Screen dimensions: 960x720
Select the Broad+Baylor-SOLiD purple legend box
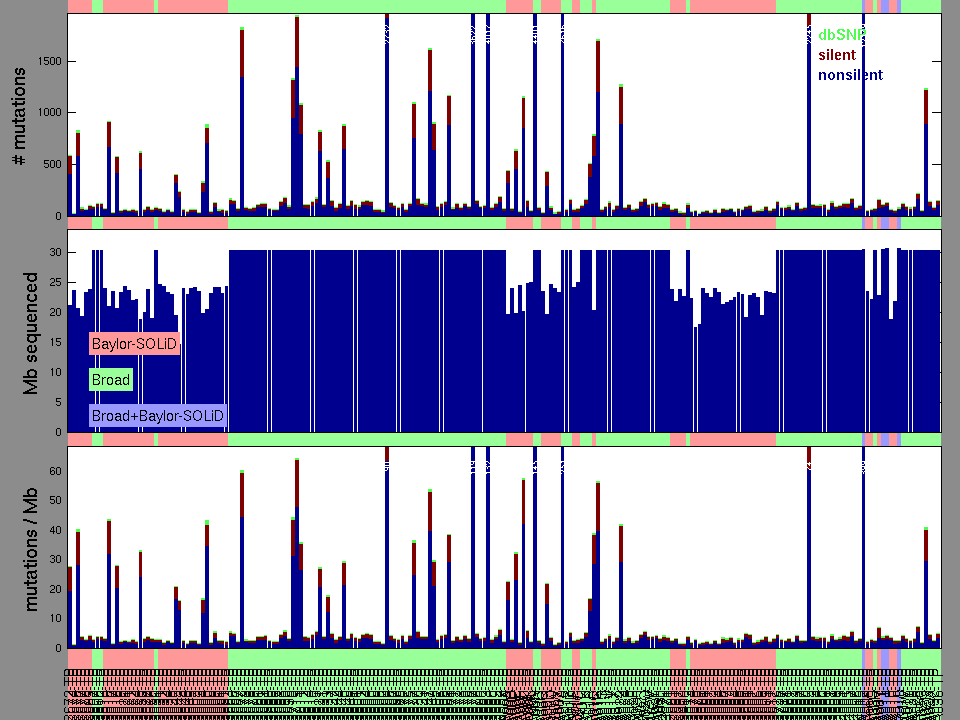tap(157, 415)
